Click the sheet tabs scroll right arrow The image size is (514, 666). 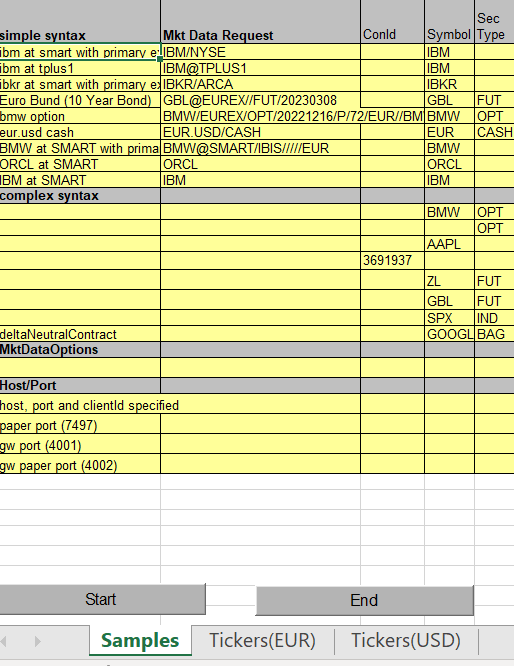[37, 641]
